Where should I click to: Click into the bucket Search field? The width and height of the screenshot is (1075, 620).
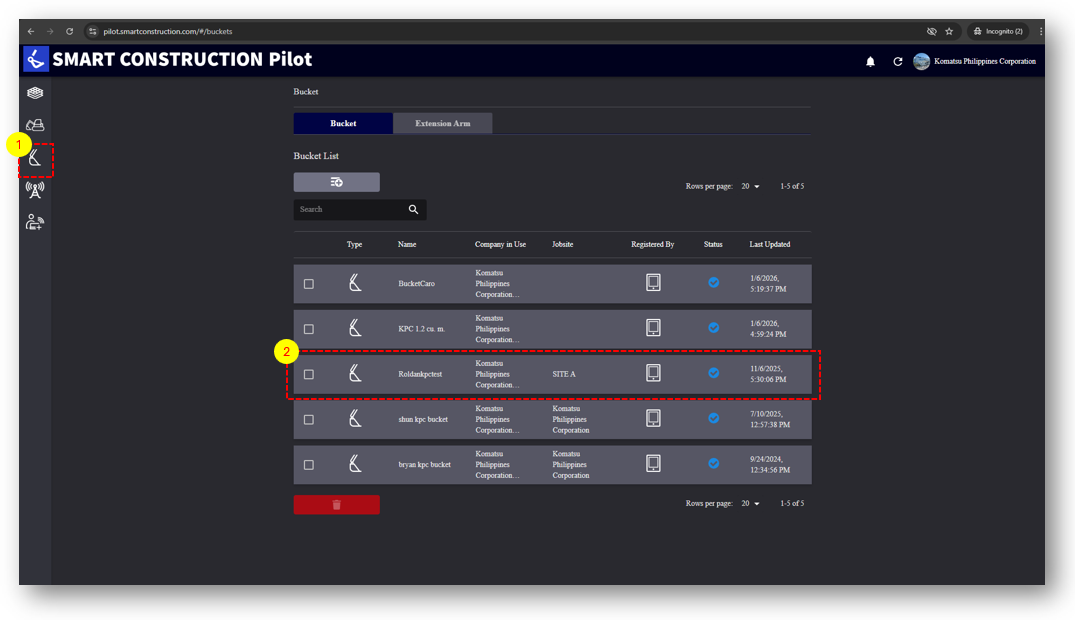click(350, 210)
